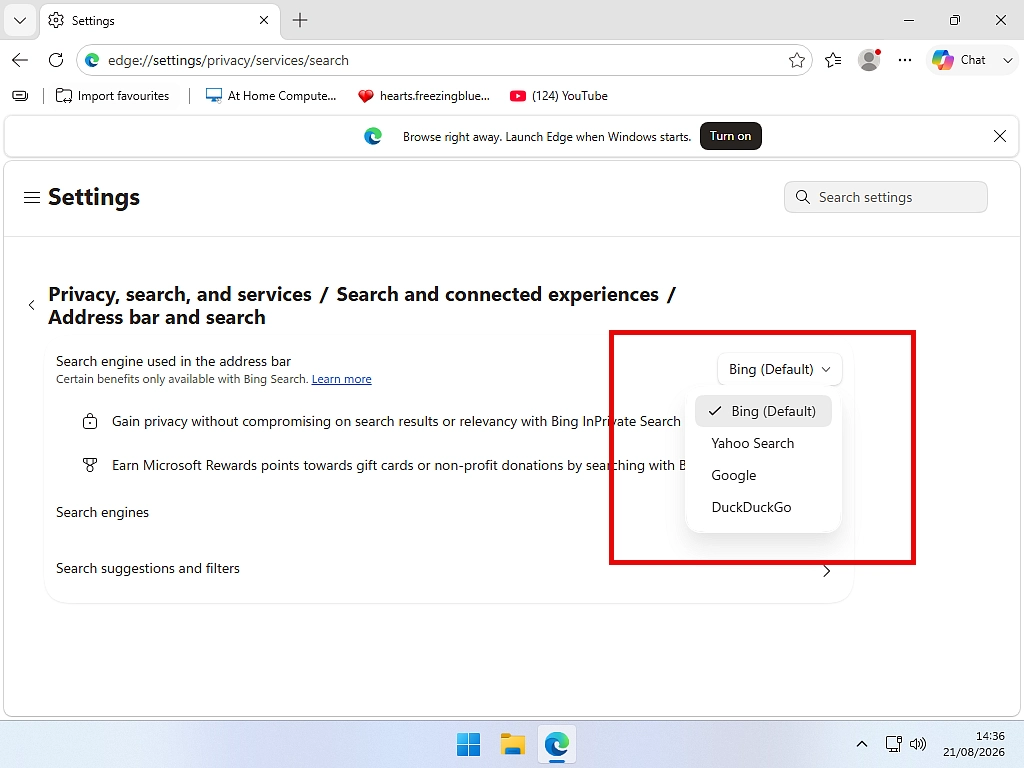The height and width of the screenshot is (768, 1024).
Task: Open the Learn more link
Action: point(342,379)
